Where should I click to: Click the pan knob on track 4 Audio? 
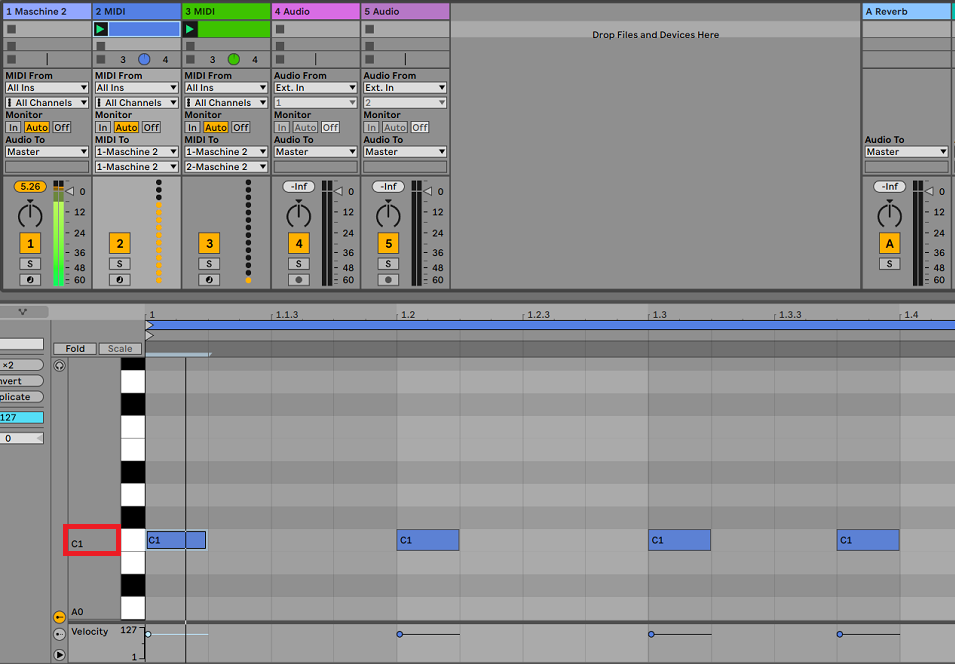tap(299, 214)
